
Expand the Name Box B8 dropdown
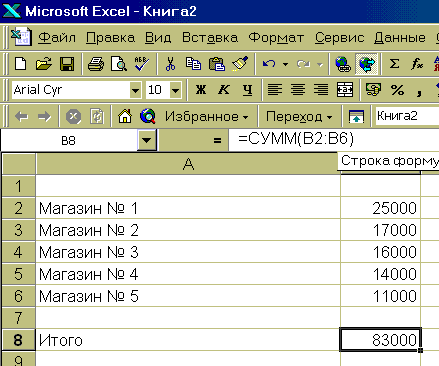(147, 140)
